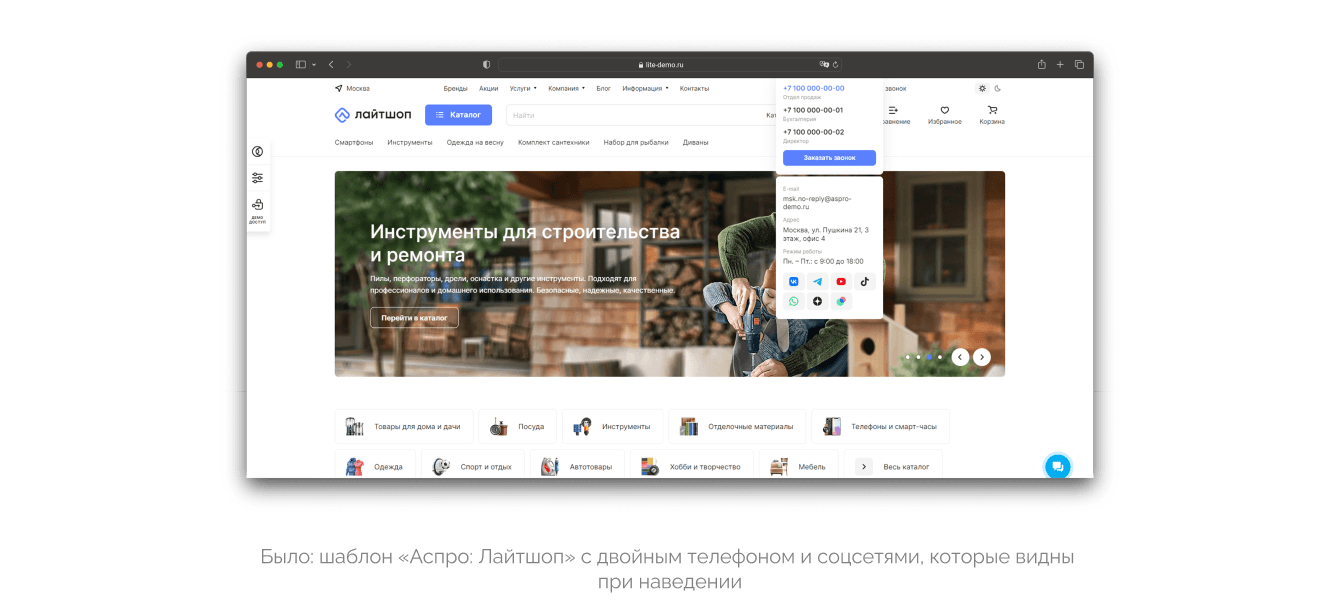Open the blue chat bubble widget

coord(1057,466)
